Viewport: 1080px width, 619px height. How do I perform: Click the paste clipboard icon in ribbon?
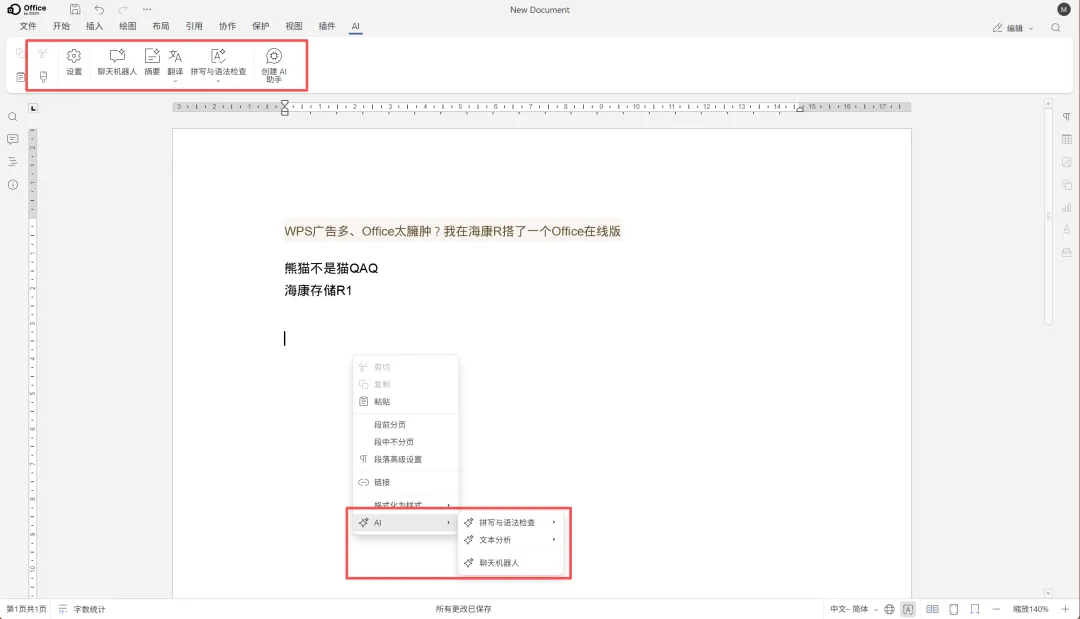point(21,77)
